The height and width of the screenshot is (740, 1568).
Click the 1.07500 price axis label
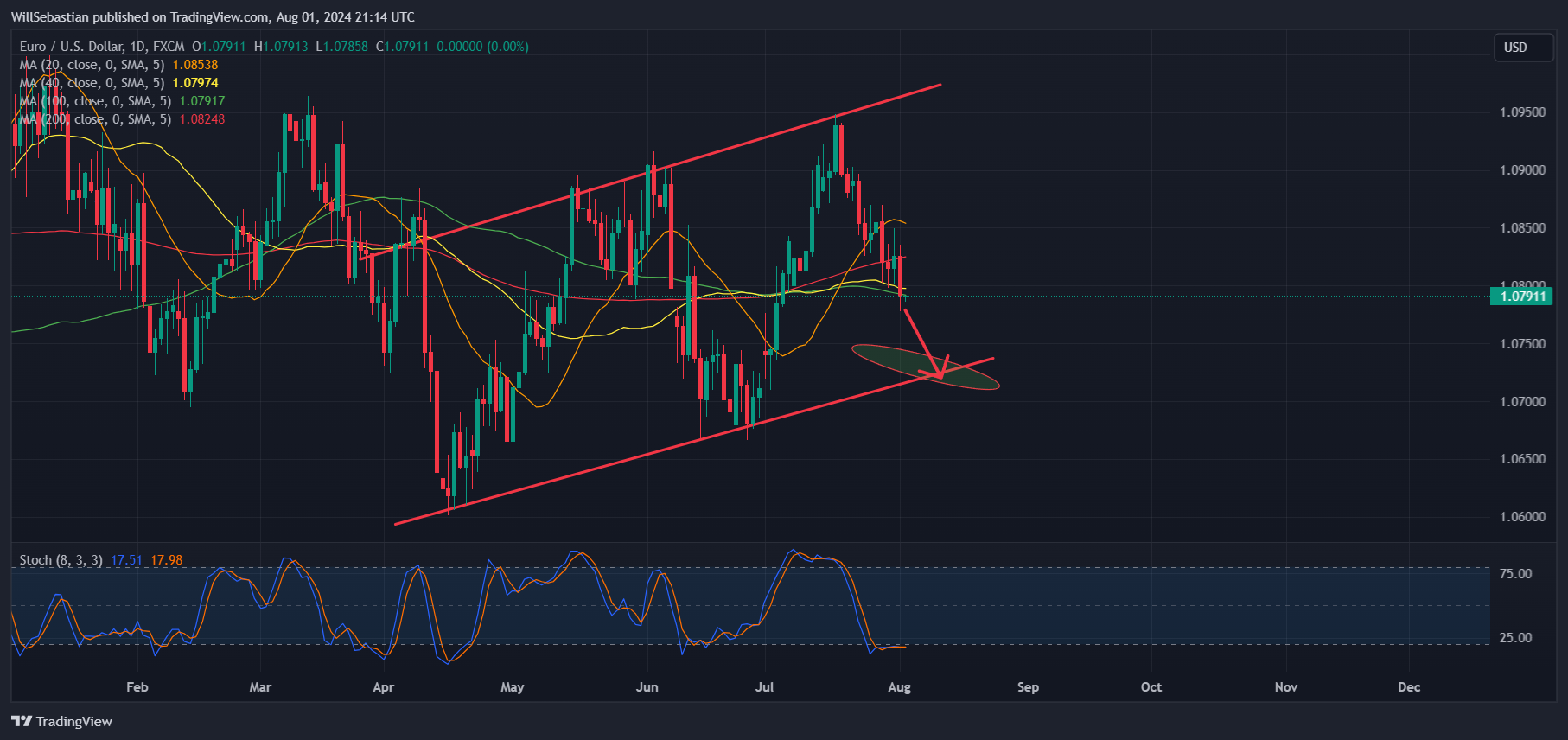[1522, 344]
